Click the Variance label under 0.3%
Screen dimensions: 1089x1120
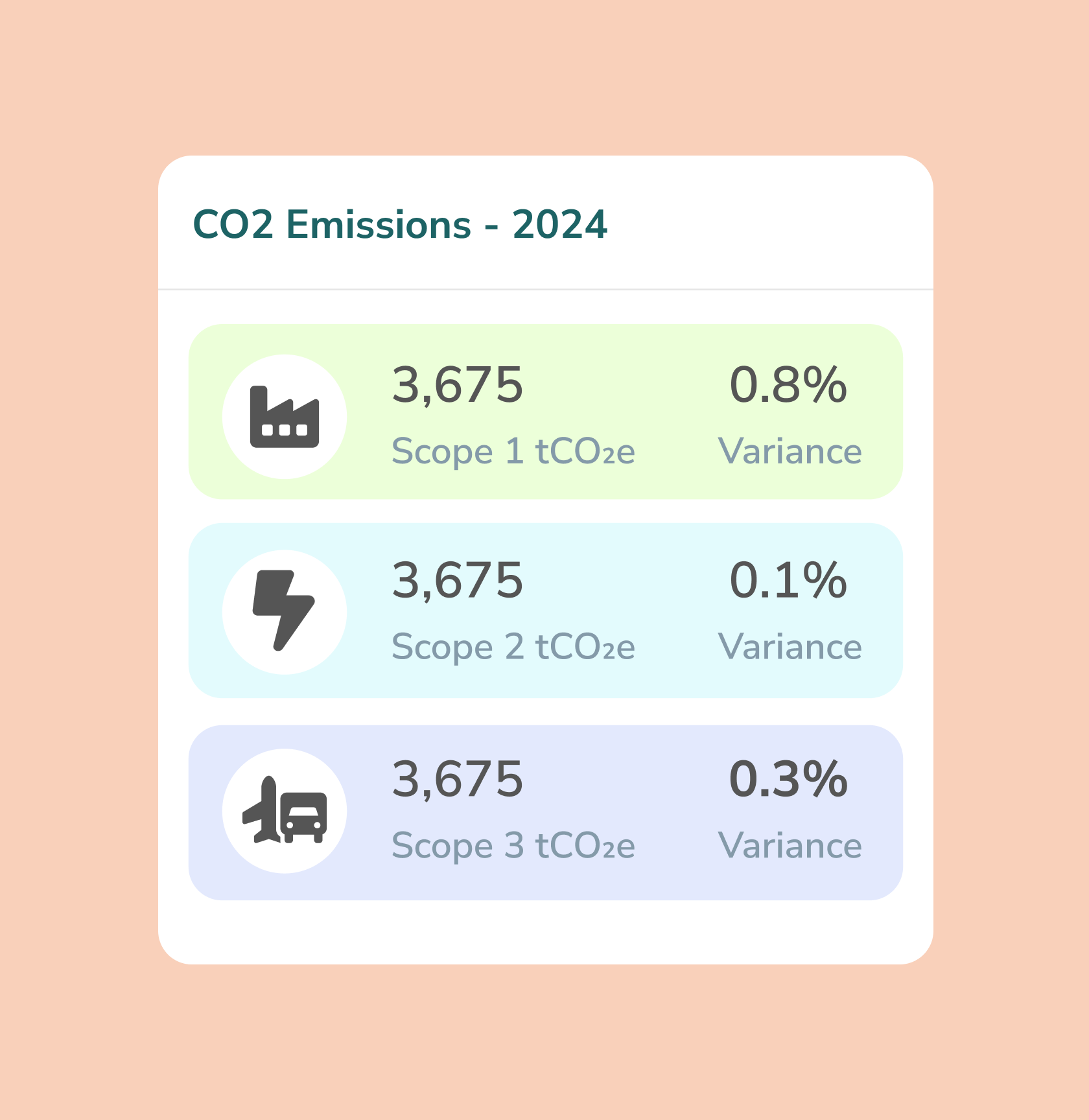pyautogui.click(x=790, y=846)
